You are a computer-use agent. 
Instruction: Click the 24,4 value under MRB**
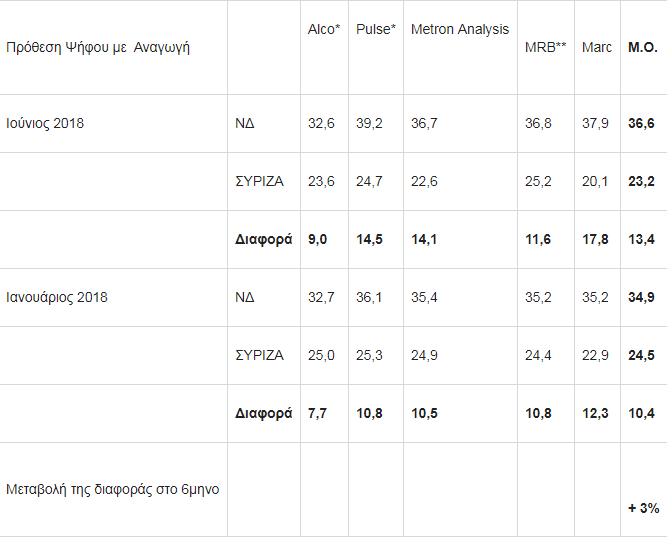click(538, 355)
